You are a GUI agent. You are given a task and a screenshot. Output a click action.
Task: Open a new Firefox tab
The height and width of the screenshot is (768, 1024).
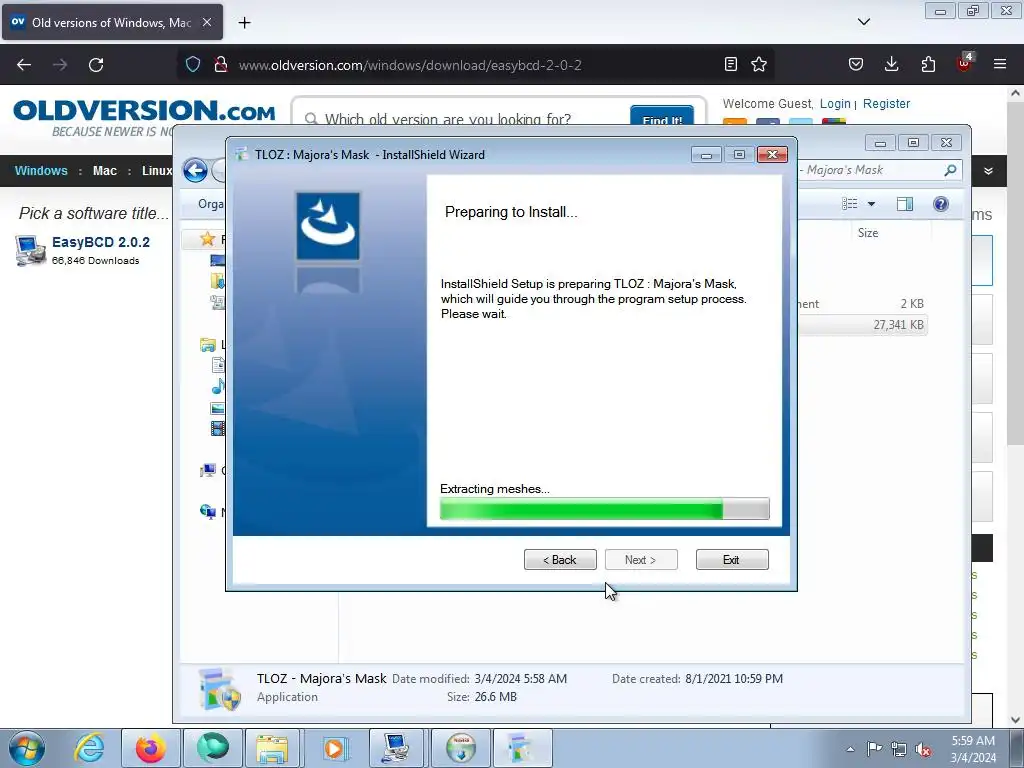coord(244,23)
